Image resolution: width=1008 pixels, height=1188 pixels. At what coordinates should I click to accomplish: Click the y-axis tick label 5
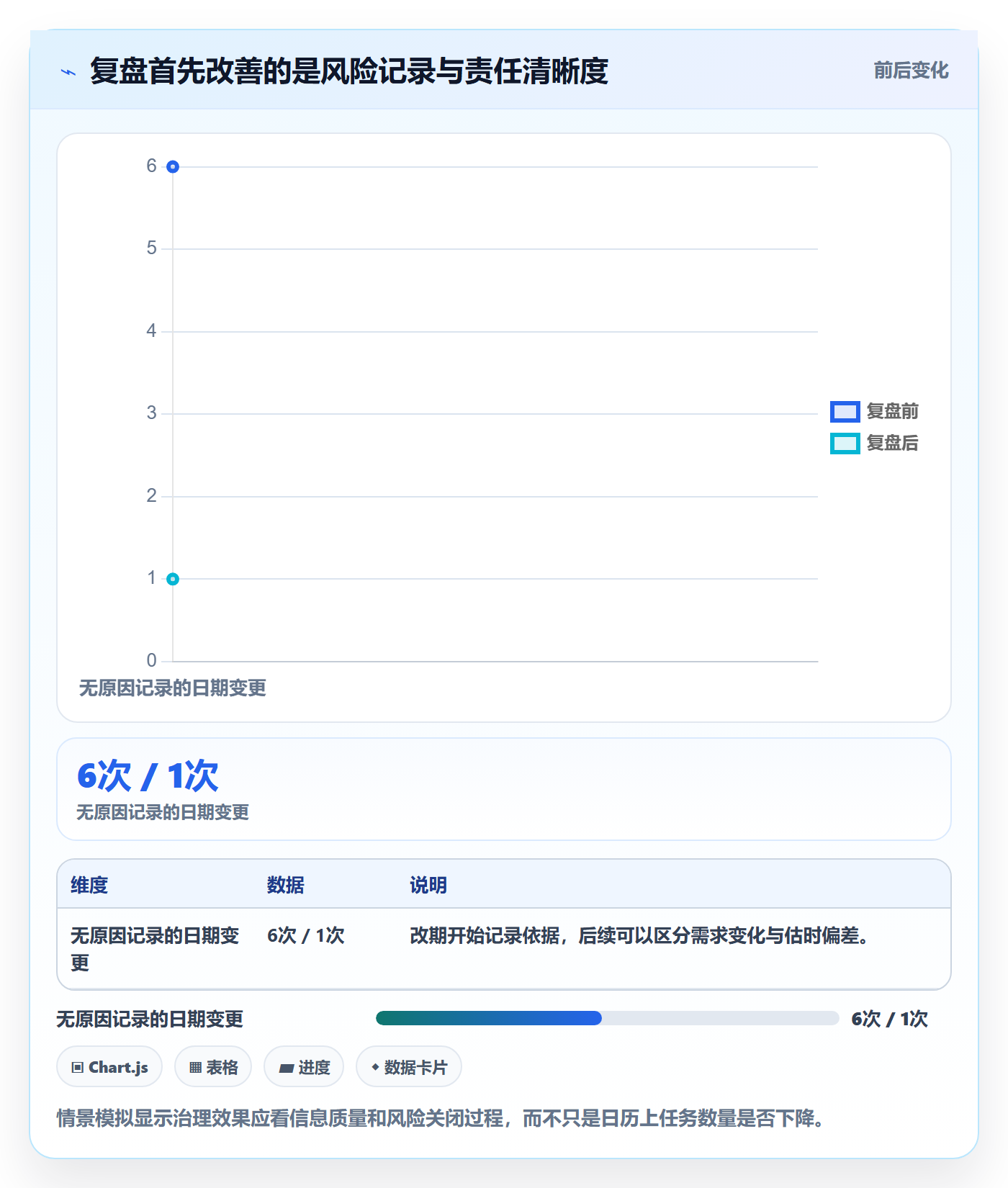(151, 248)
